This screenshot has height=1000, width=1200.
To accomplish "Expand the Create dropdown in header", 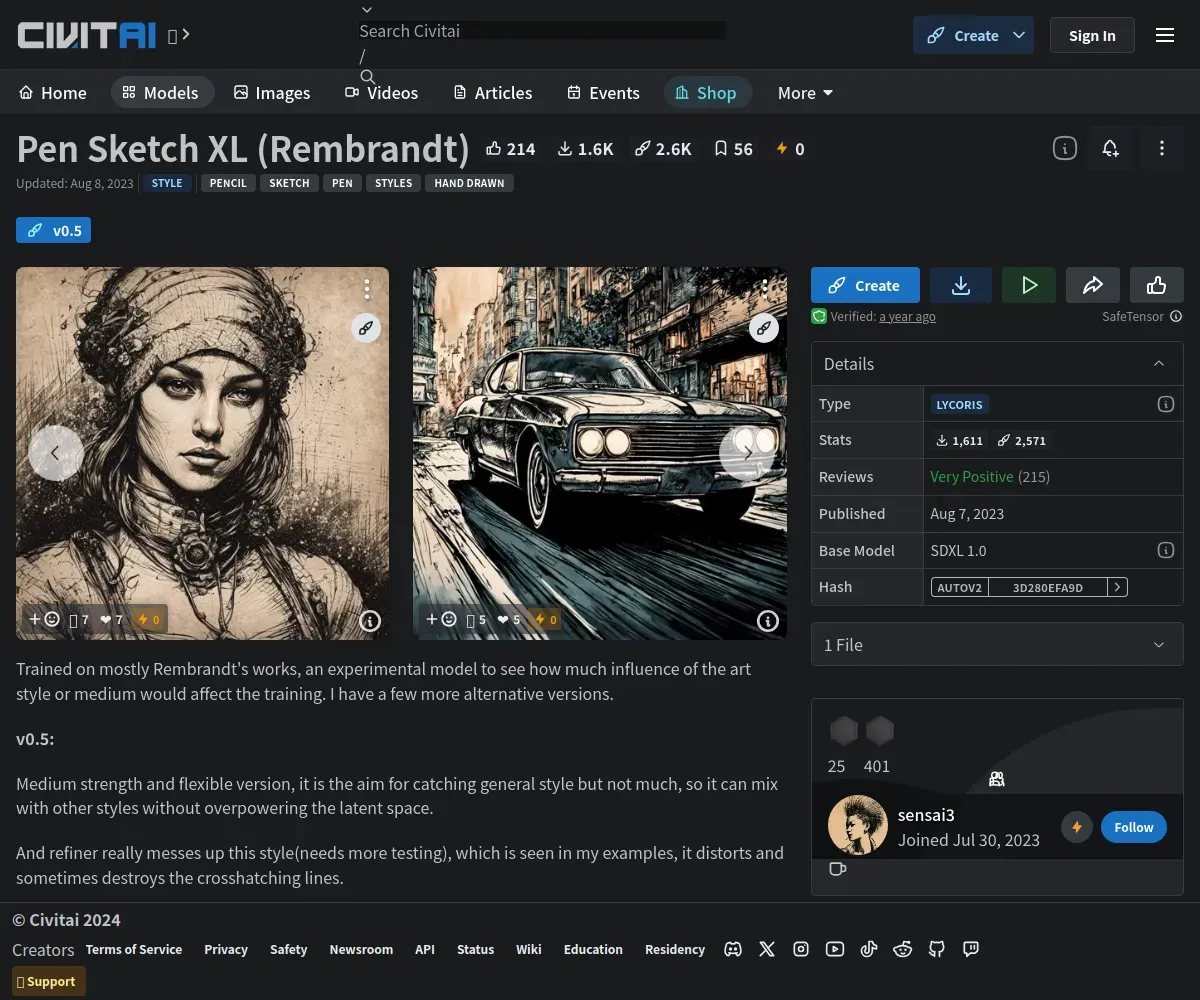I will [x=1019, y=35].
